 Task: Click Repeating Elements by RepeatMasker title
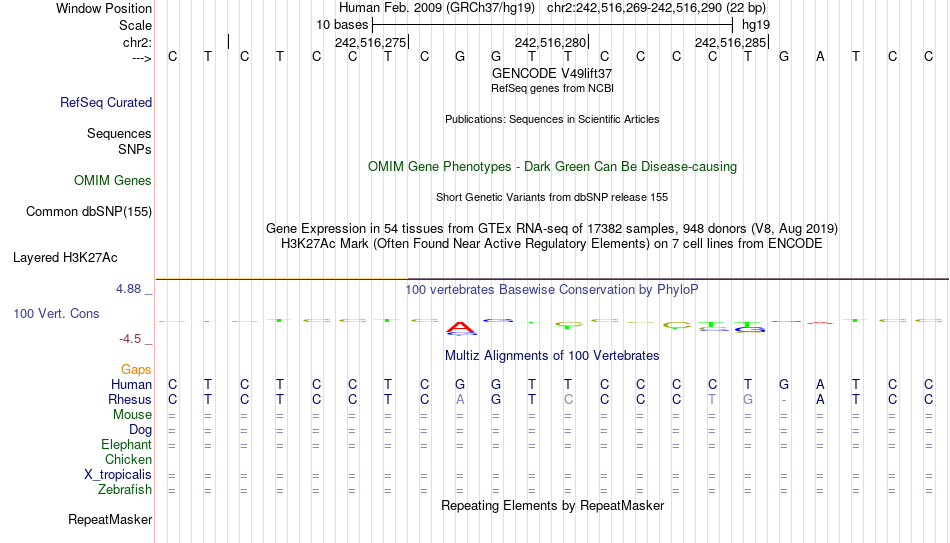click(552, 505)
